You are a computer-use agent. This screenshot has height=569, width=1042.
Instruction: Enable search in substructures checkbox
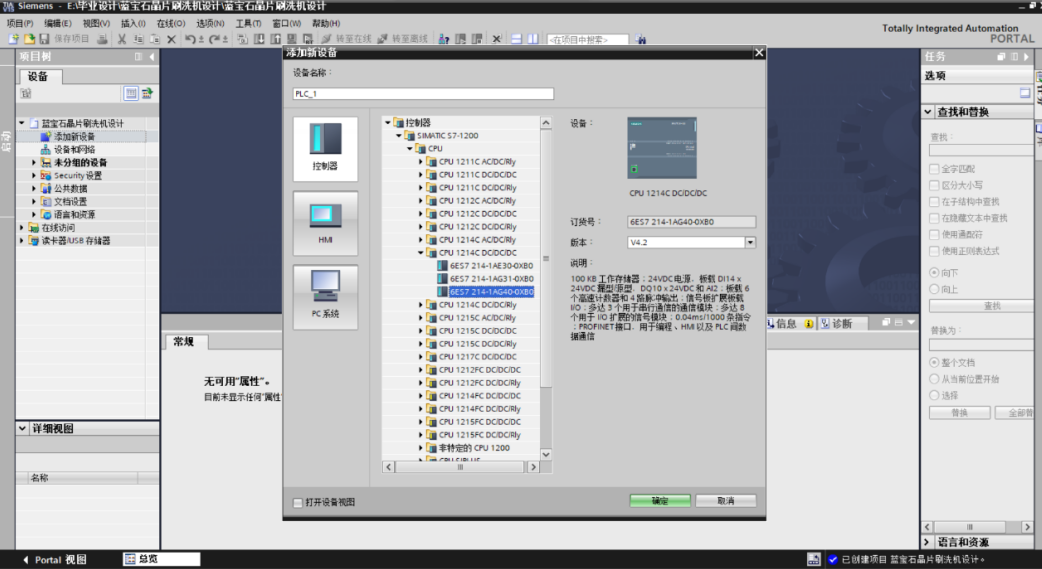[x=934, y=201]
